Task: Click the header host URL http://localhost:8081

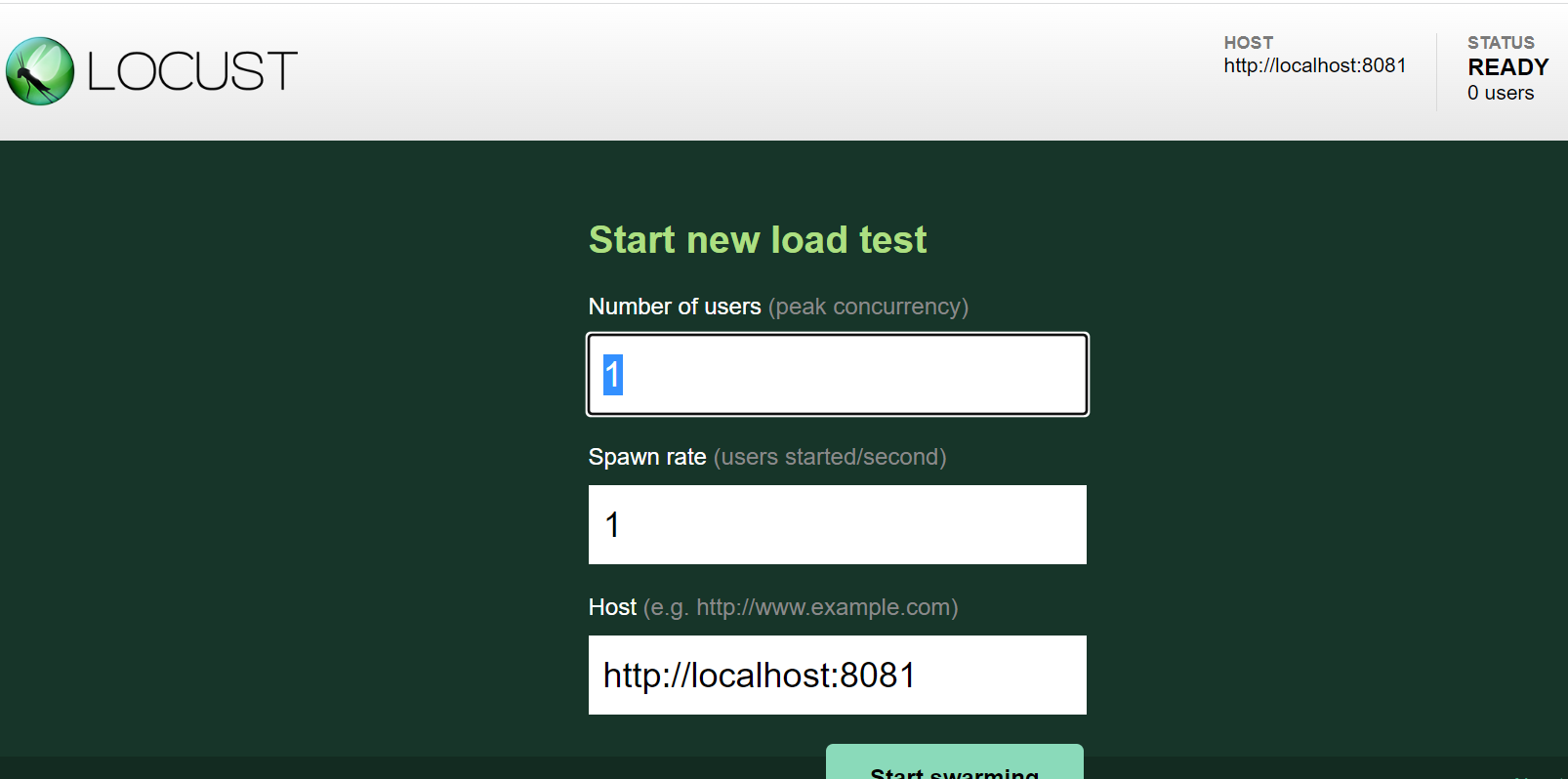Action: pyautogui.click(x=1315, y=65)
